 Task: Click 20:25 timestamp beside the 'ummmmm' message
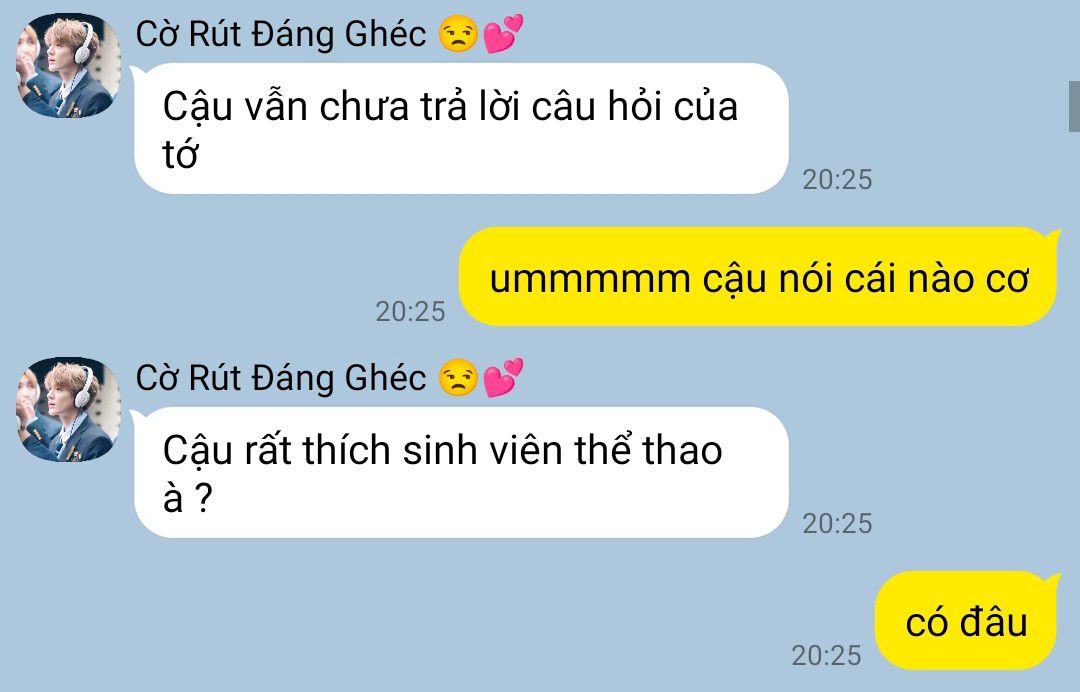coord(411,312)
